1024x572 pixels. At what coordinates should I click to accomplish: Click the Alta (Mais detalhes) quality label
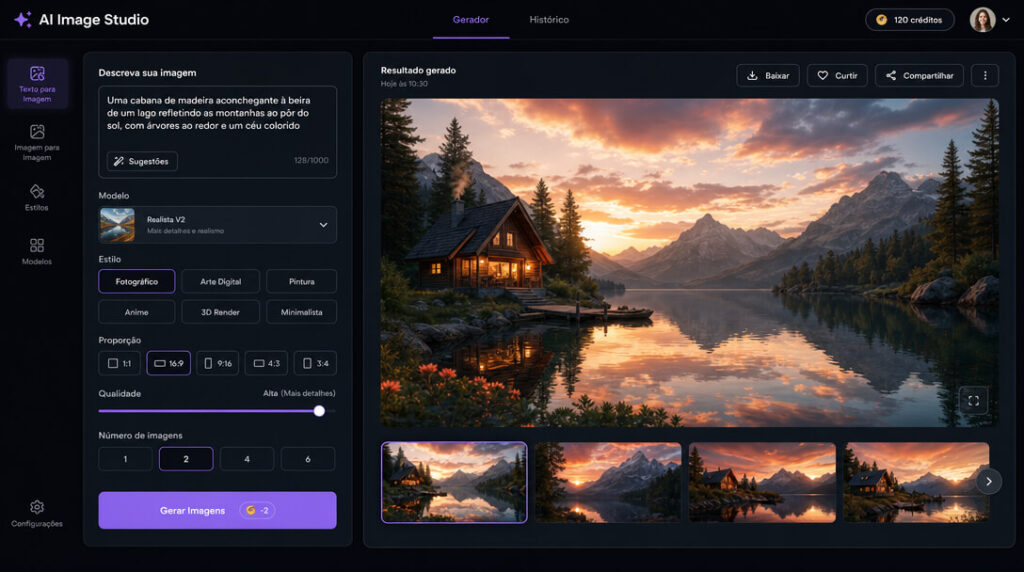coord(299,393)
